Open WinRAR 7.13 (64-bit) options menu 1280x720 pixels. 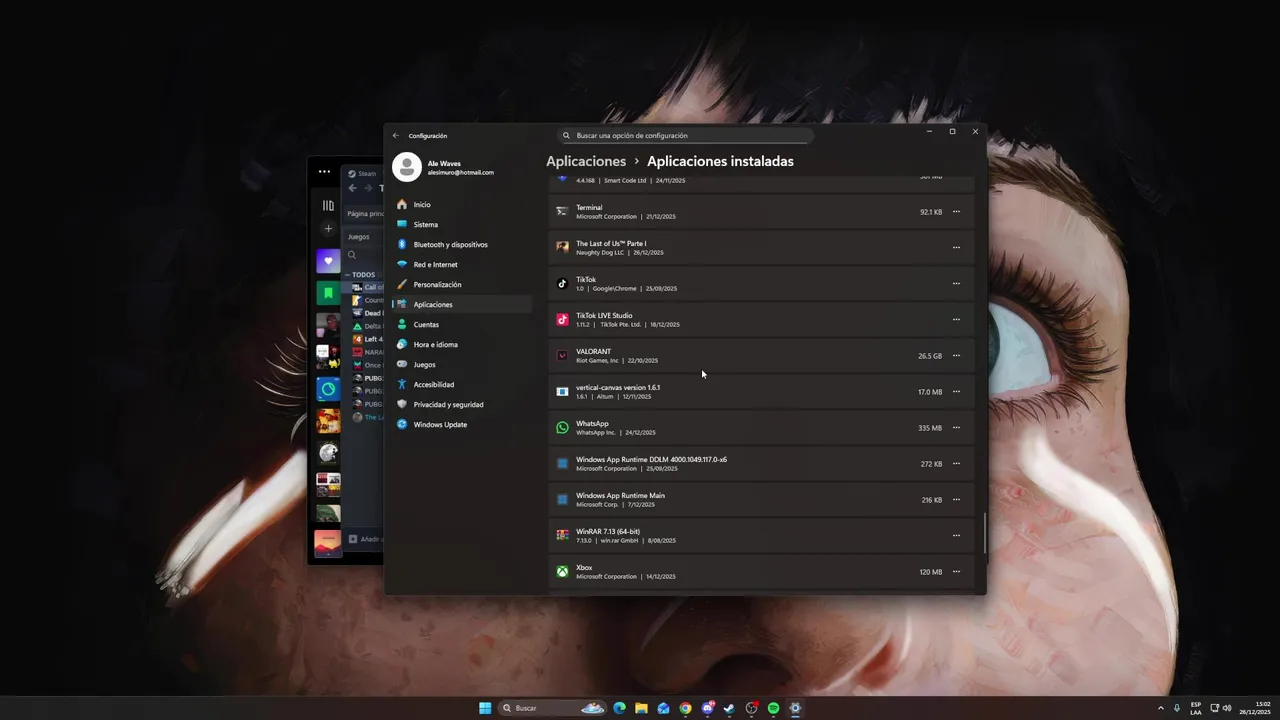click(x=956, y=536)
